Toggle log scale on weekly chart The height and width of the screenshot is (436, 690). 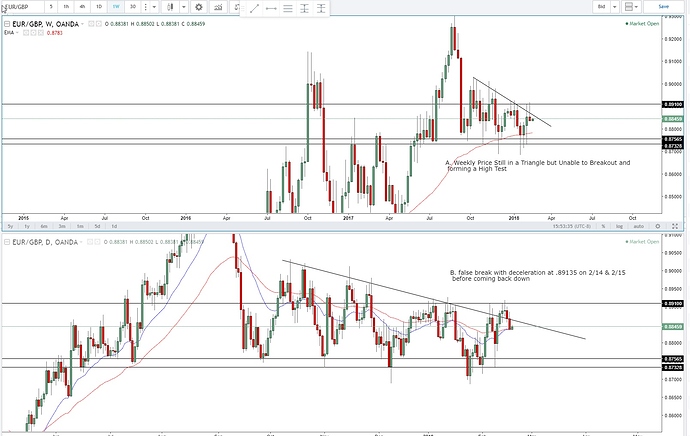coord(619,226)
